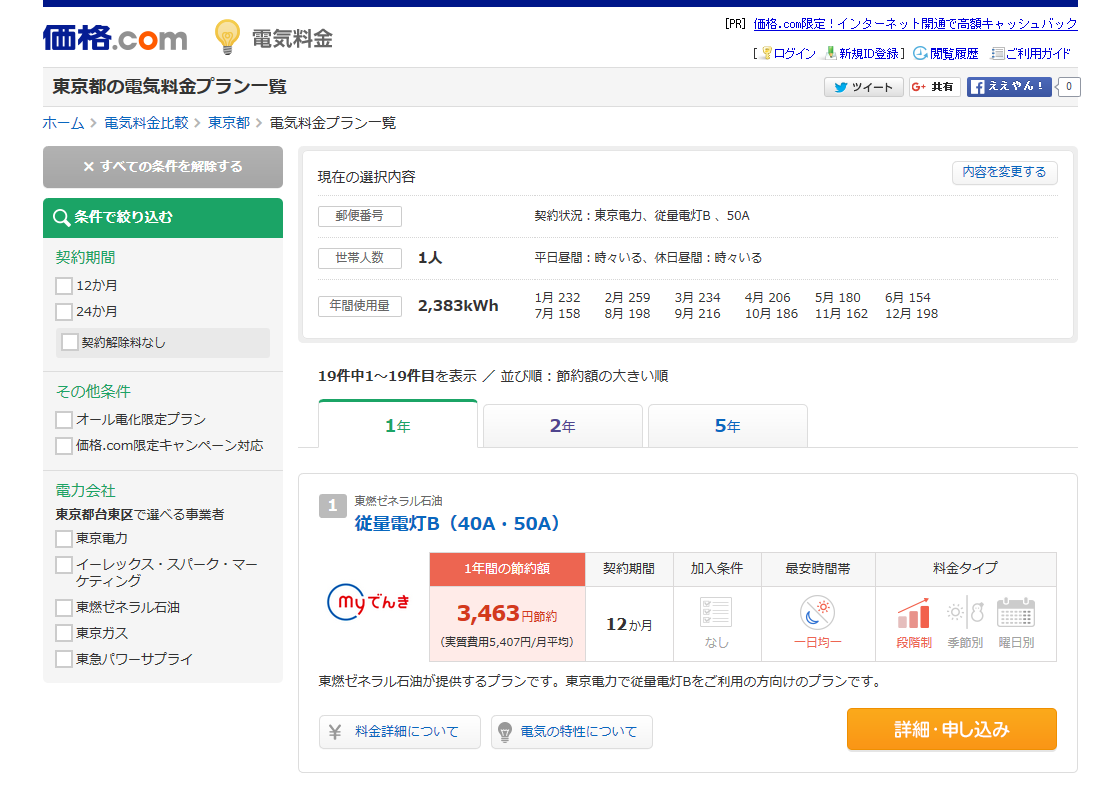The image size is (1120, 790).
Task: Open the 東京都 breadcrumb link
Action: (229, 123)
